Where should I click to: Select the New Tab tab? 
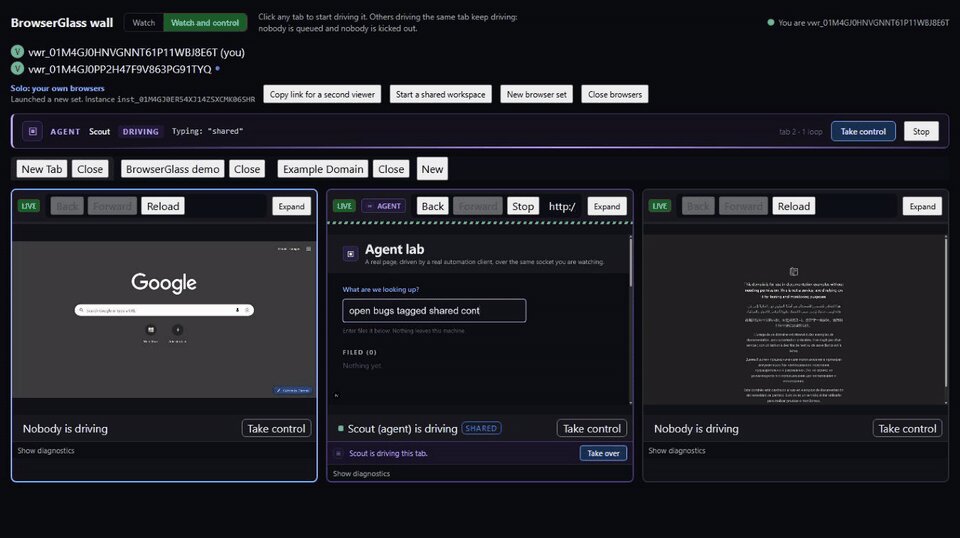coord(42,169)
